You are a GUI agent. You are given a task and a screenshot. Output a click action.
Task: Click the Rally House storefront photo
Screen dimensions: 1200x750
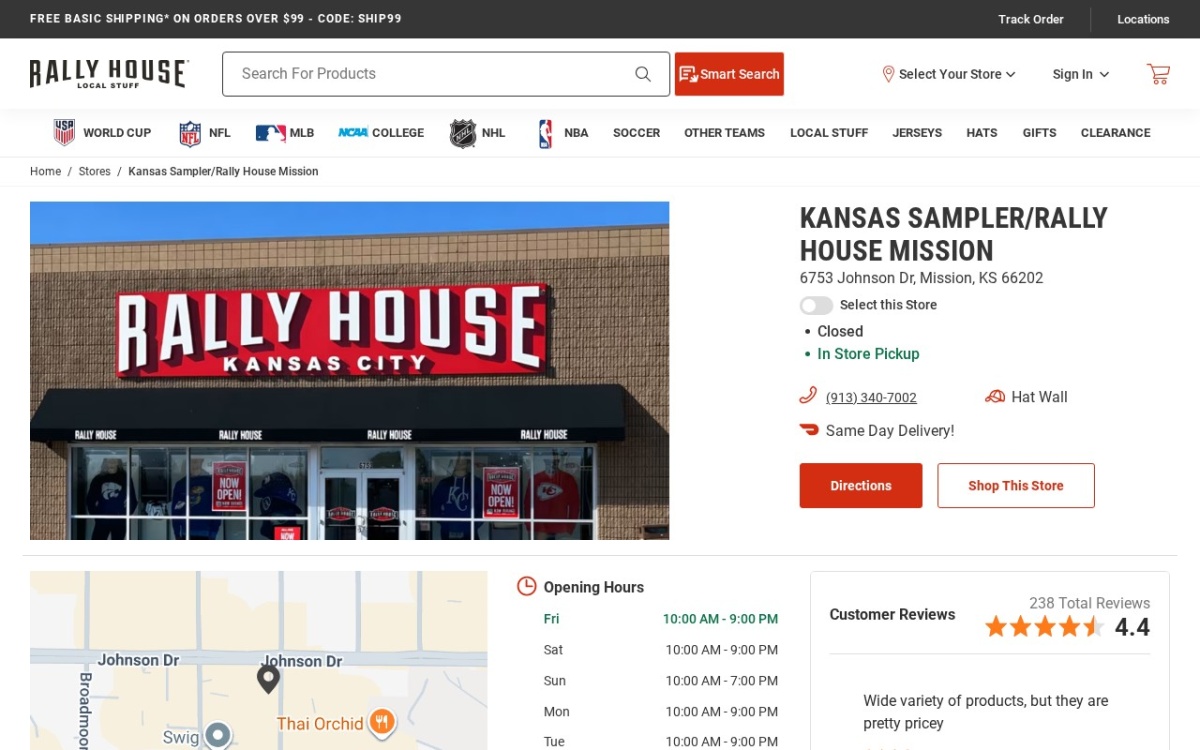pos(349,371)
